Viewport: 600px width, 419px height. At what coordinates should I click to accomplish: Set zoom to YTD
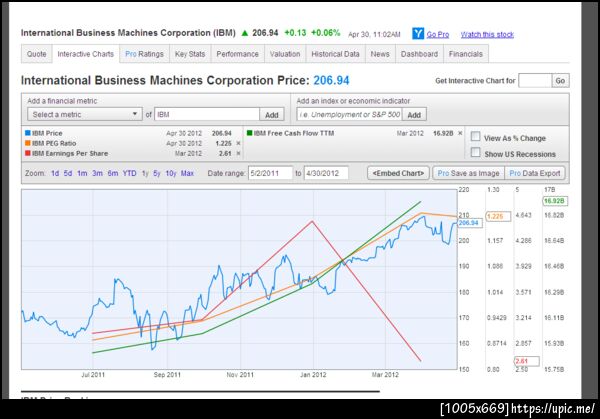point(129,173)
